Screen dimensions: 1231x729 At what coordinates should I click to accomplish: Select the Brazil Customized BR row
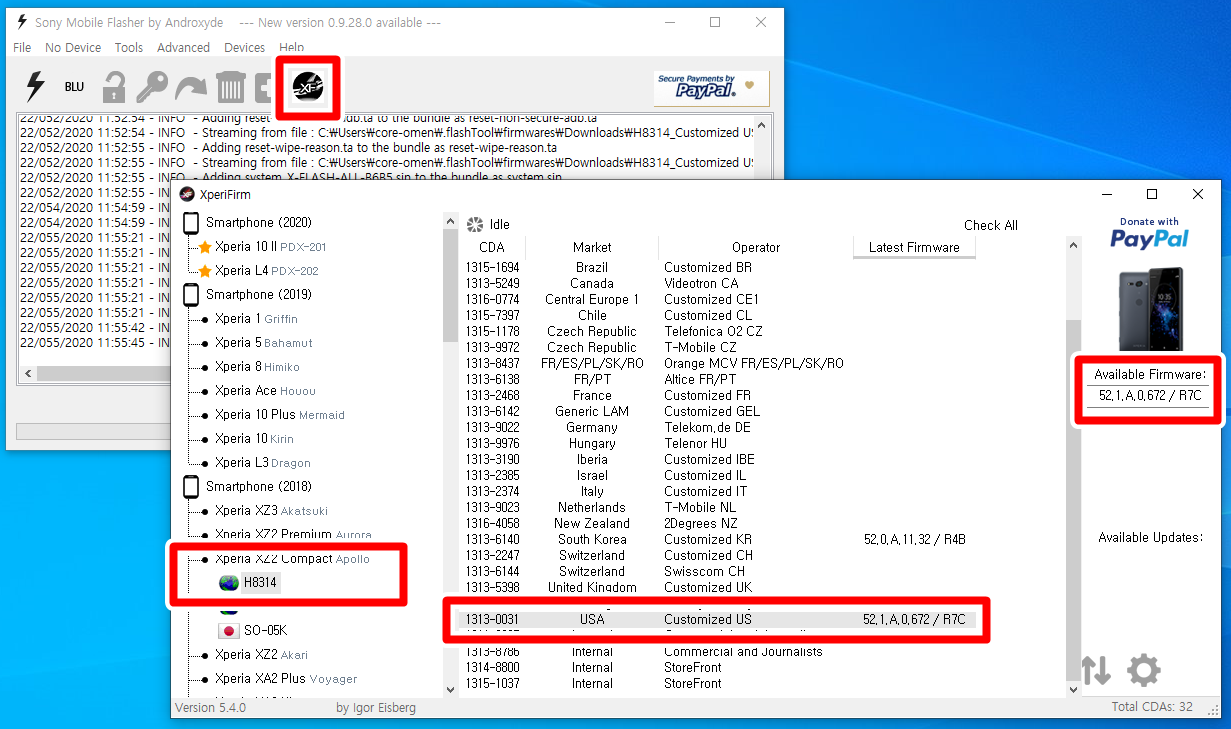click(x=716, y=267)
